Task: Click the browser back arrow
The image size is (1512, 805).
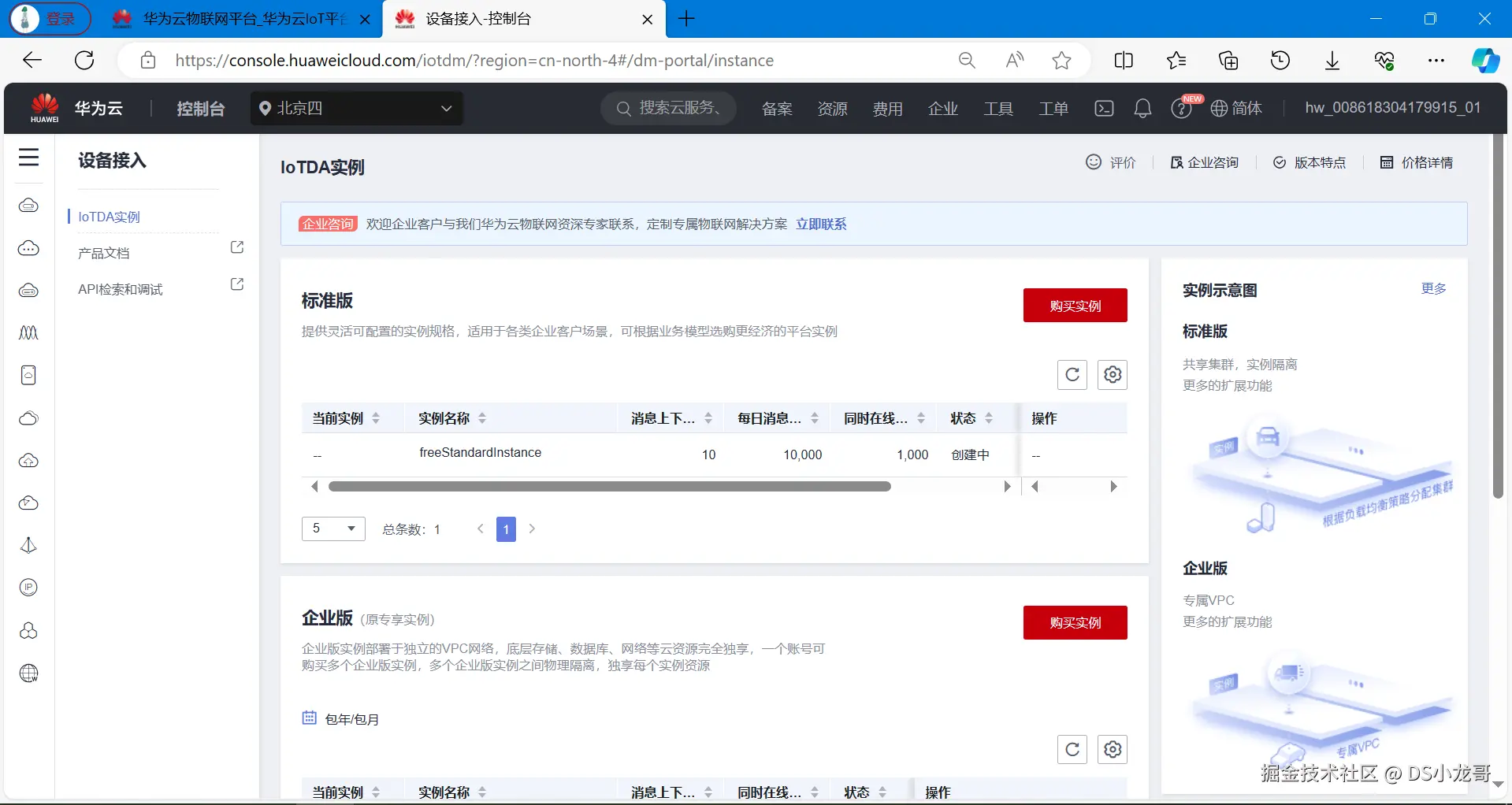Action: point(32,60)
